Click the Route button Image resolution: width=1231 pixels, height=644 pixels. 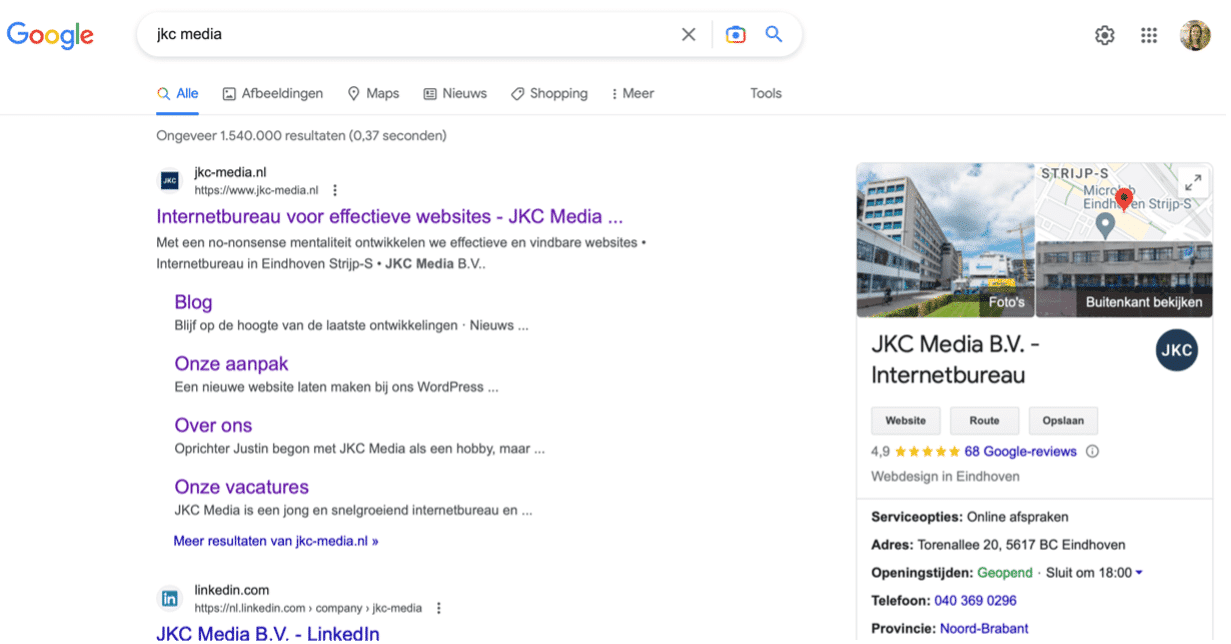984,421
